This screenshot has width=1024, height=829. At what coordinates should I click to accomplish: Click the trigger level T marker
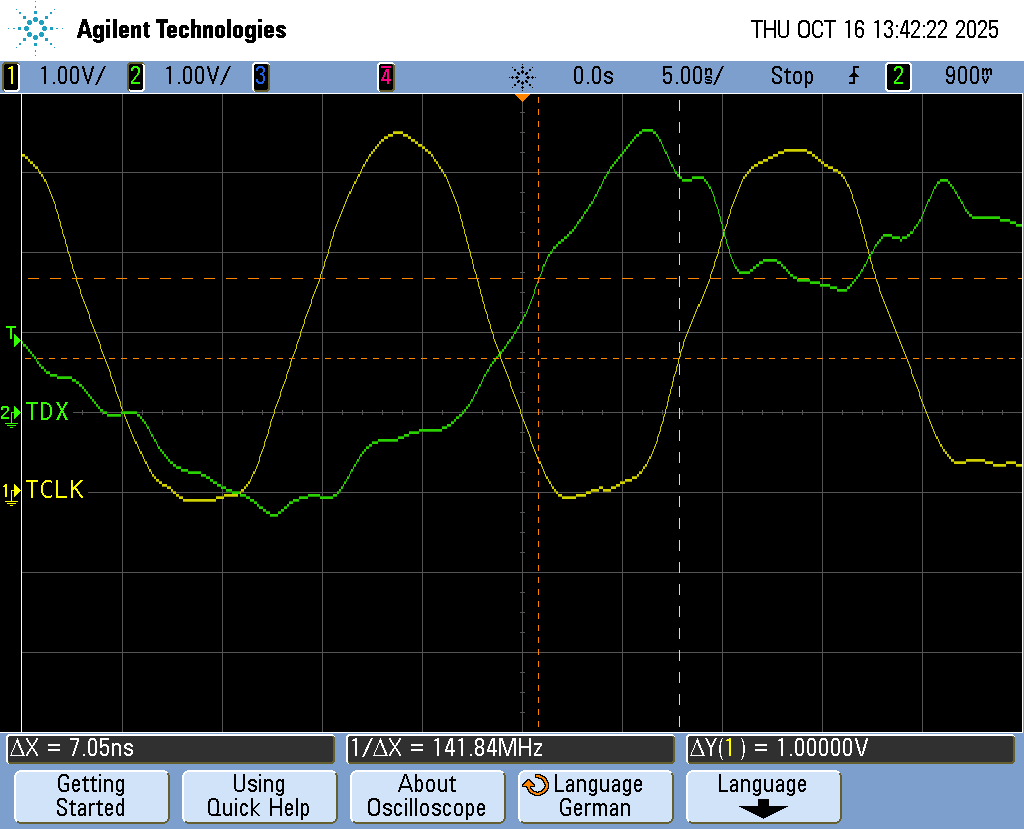coord(12,334)
